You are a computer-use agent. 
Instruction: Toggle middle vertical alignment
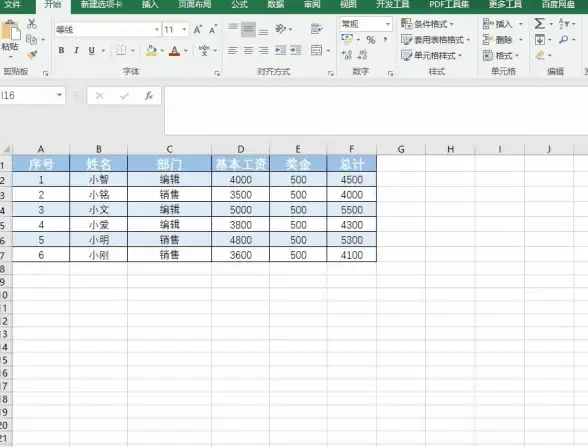click(248, 29)
